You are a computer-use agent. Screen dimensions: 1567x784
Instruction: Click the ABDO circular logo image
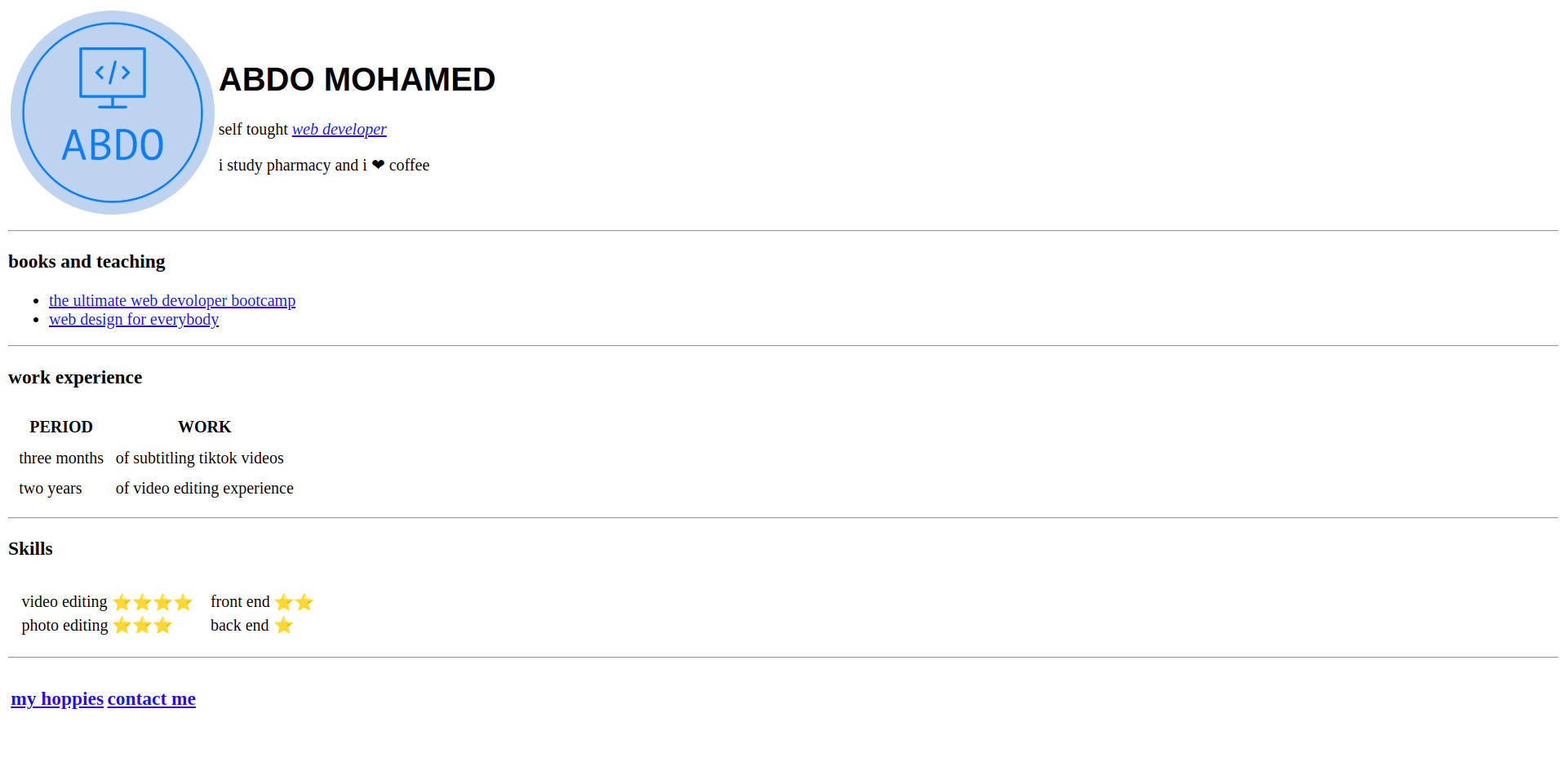tap(113, 113)
